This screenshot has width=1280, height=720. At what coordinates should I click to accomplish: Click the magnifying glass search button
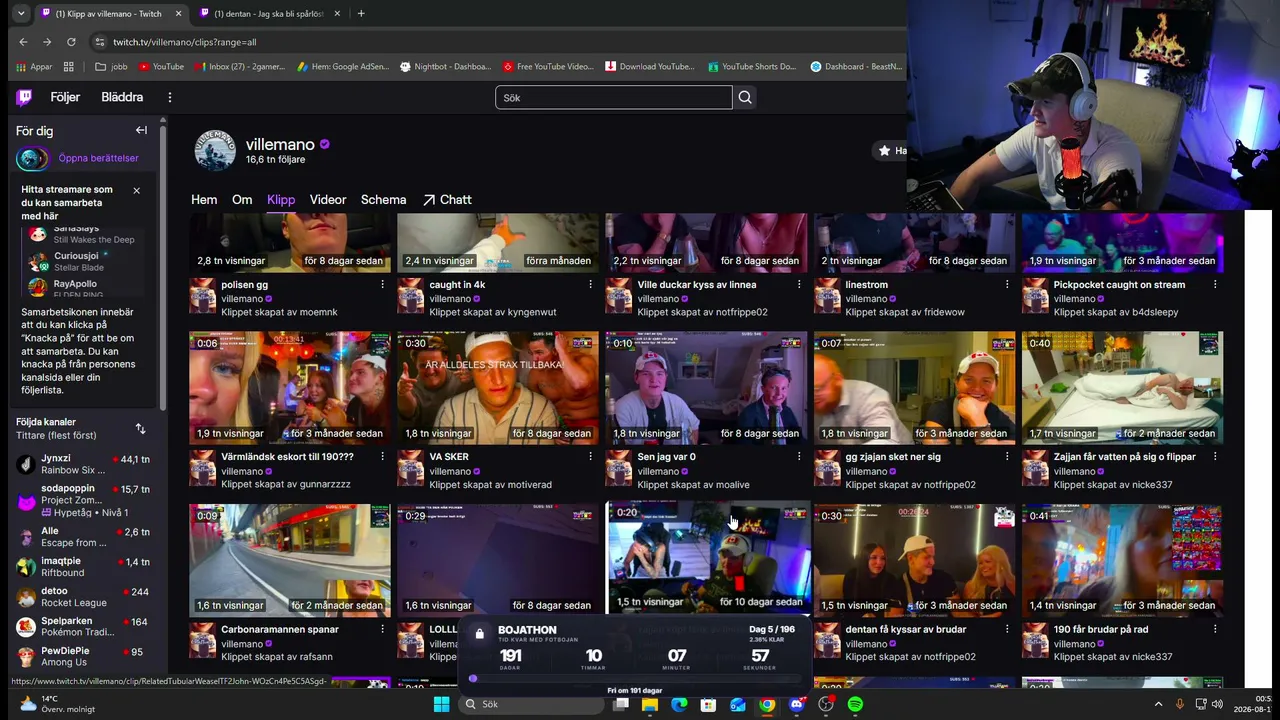pyautogui.click(x=745, y=97)
